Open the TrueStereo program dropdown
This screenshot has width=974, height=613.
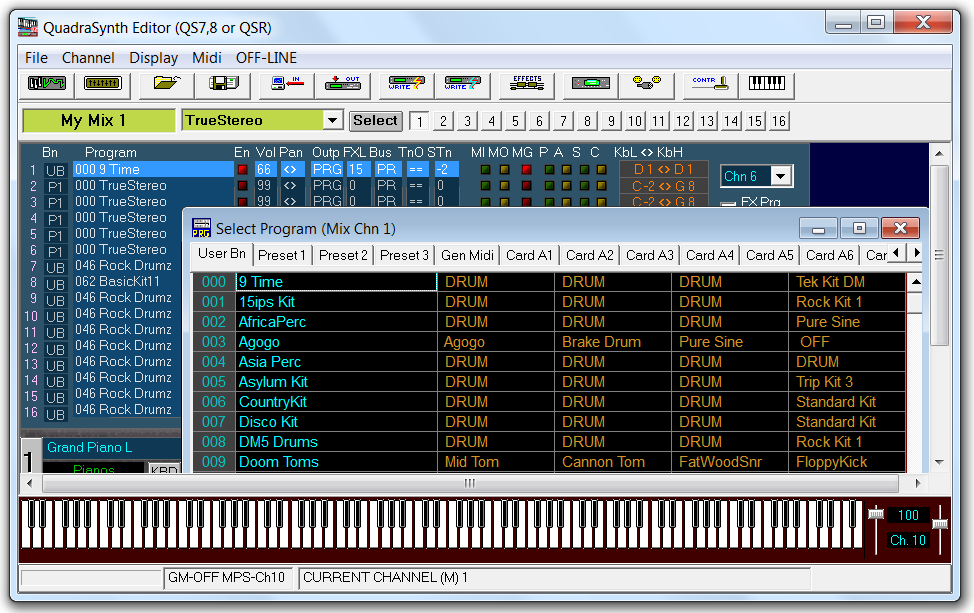click(333, 121)
